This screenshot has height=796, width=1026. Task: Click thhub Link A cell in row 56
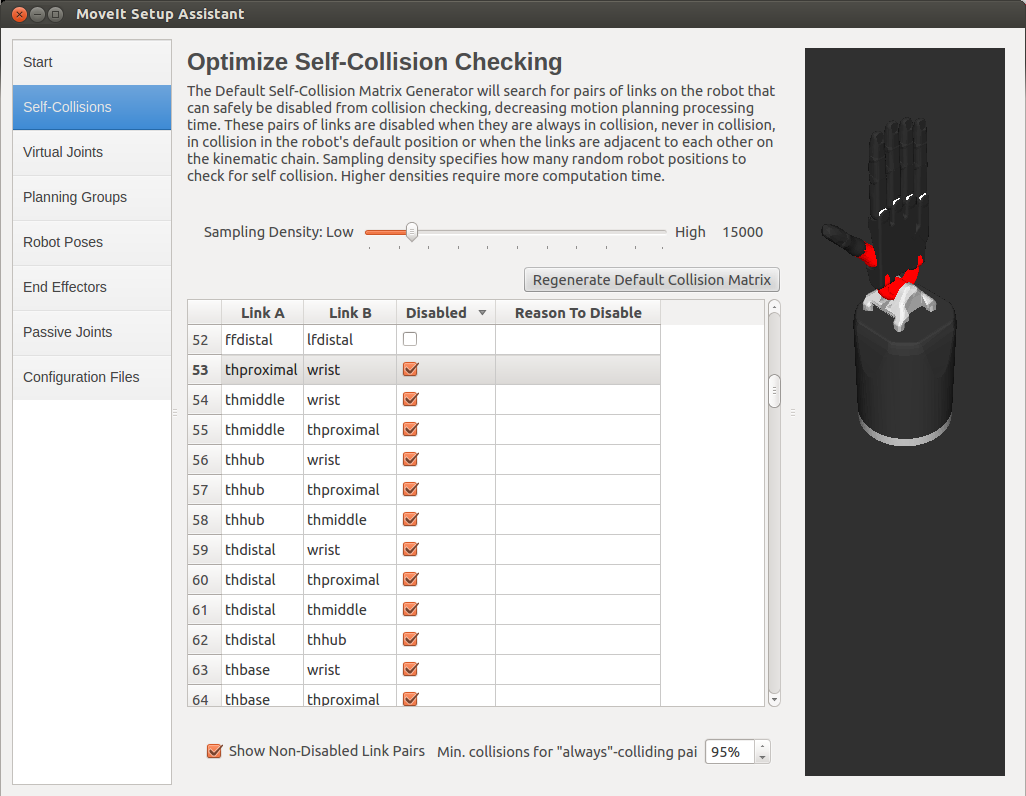pos(262,460)
